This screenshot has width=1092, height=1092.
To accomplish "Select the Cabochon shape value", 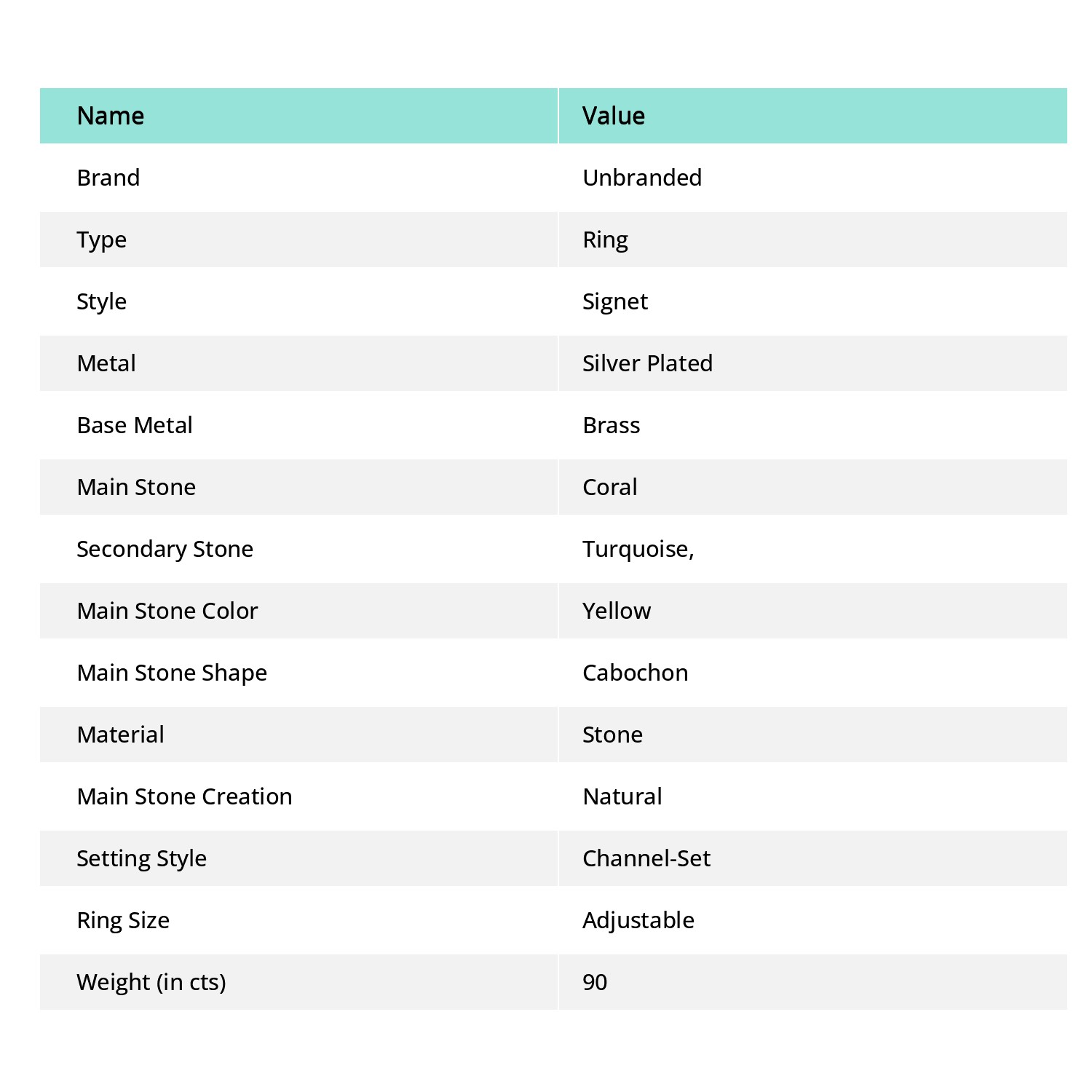I will [636, 673].
